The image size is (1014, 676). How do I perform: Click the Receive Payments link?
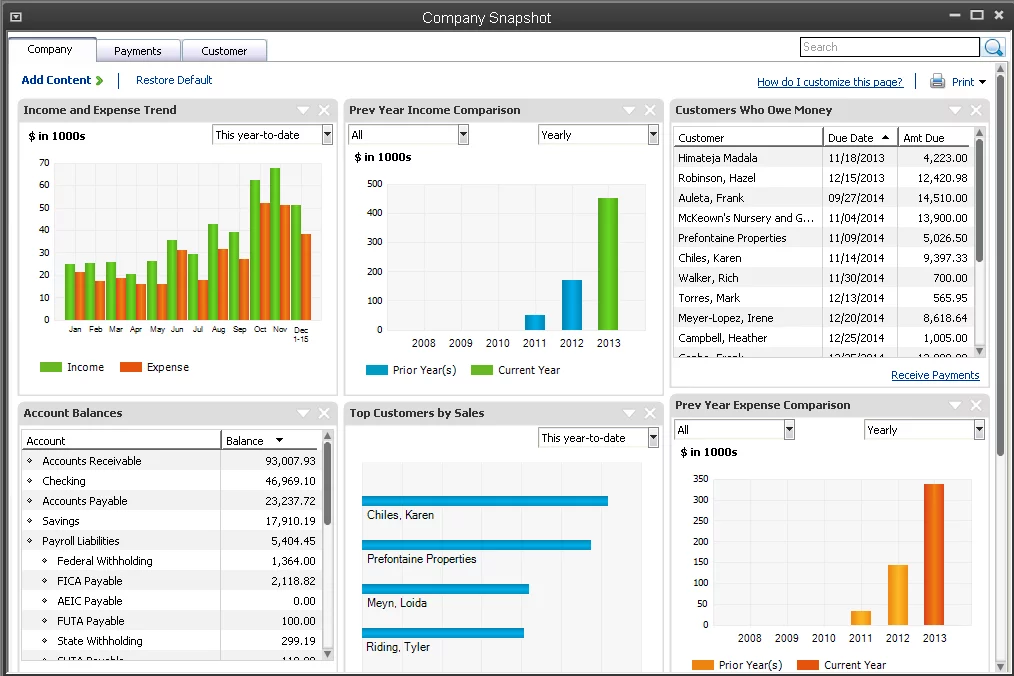click(x=935, y=375)
